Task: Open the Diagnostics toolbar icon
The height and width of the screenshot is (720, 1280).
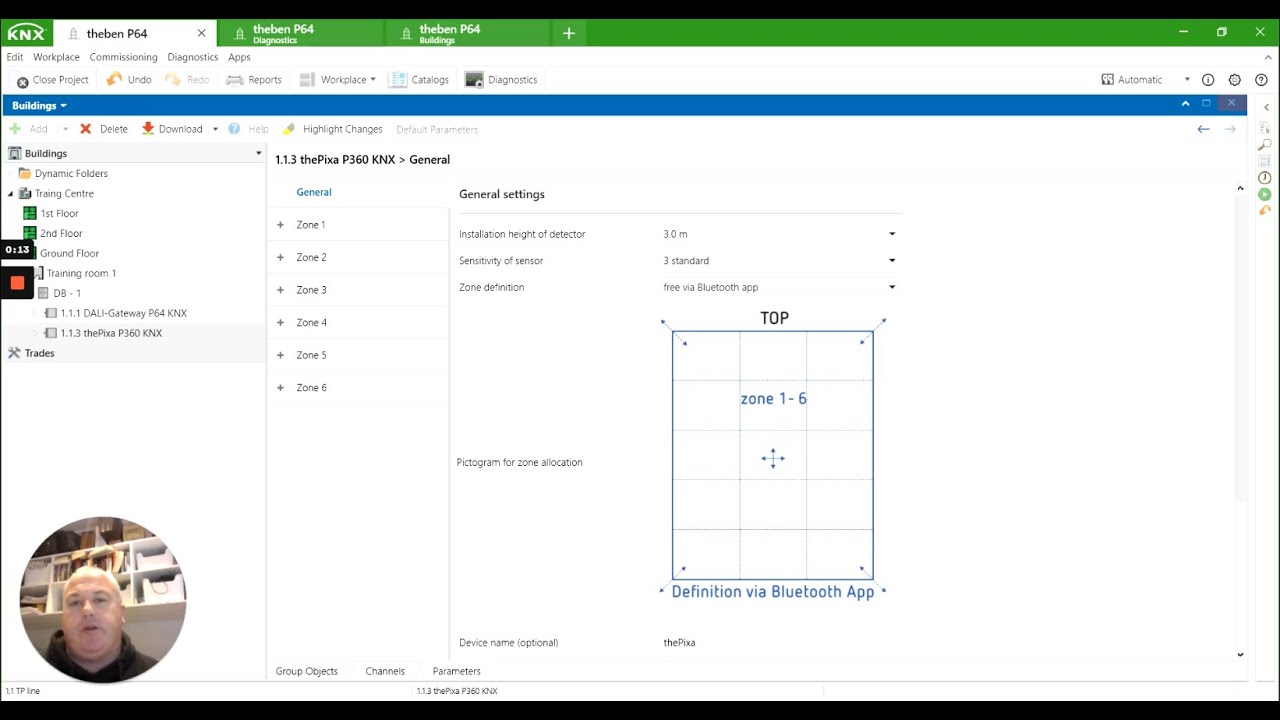Action: tap(474, 79)
